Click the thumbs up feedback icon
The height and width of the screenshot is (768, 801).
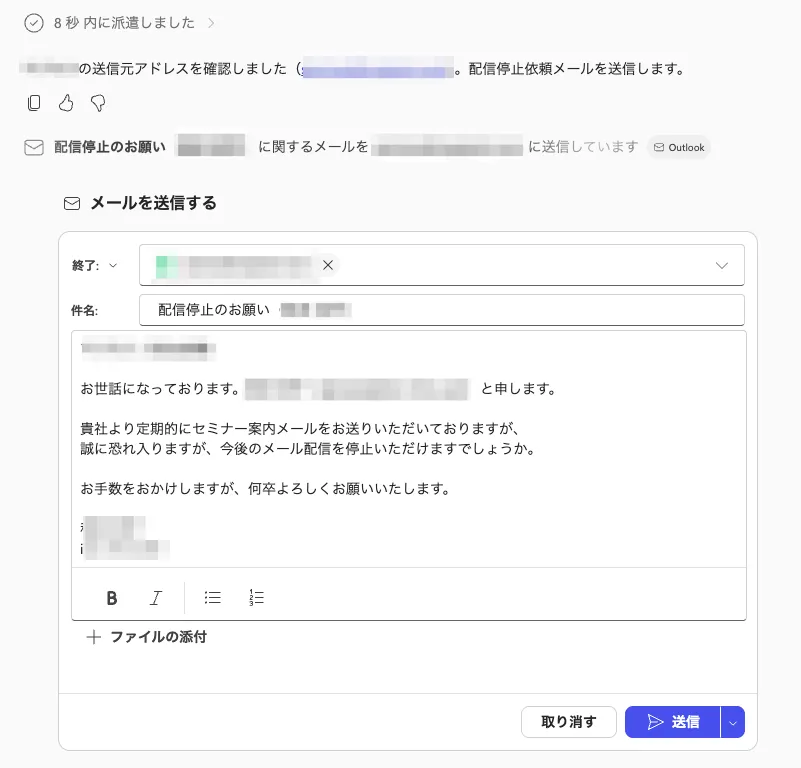point(66,103)
